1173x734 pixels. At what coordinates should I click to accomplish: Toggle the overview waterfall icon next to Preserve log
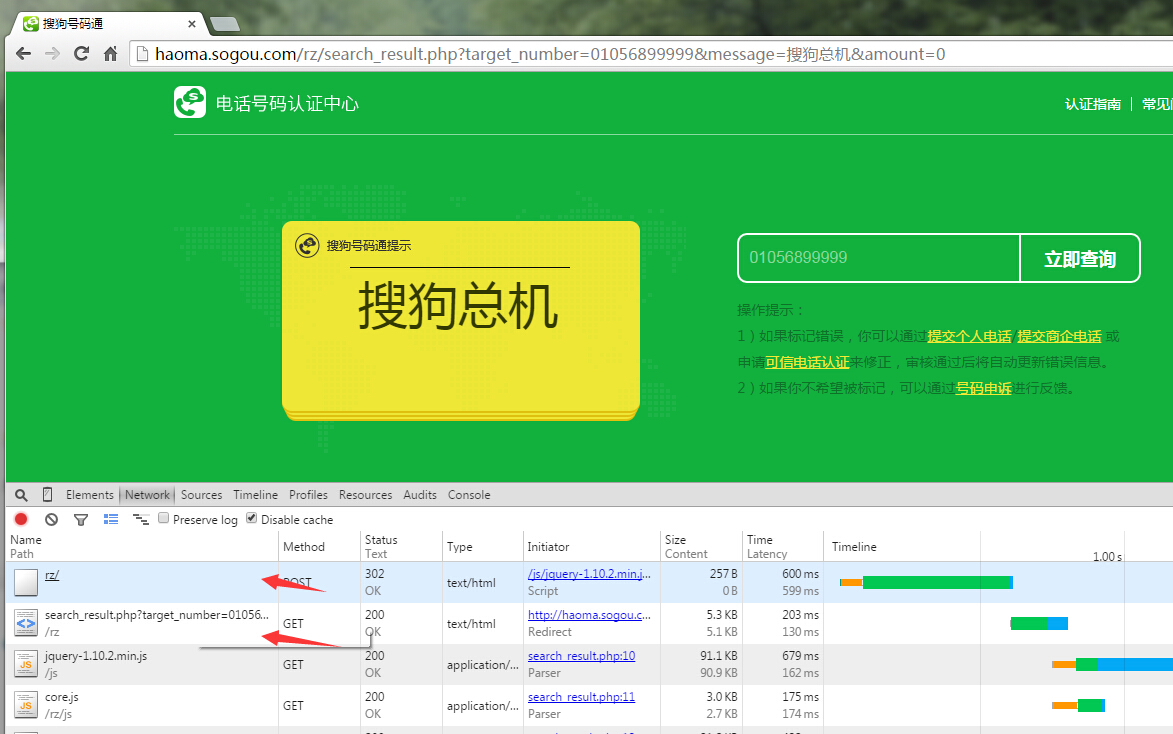tap(141, 519)
